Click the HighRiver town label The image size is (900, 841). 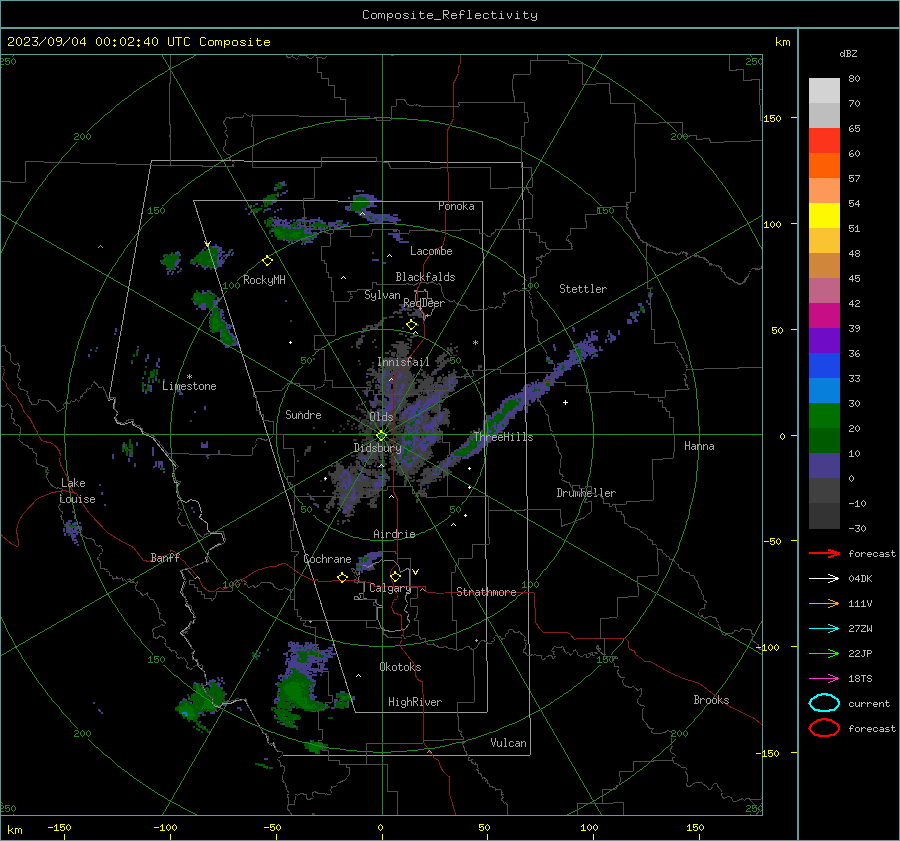pos(415,702)
